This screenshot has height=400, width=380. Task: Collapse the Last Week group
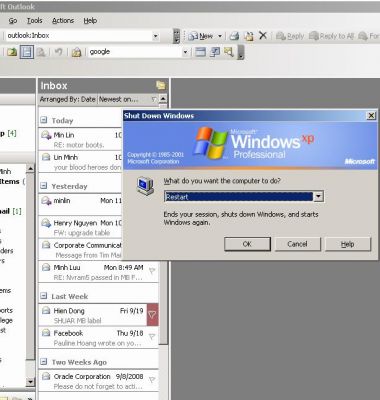point(44,296)
